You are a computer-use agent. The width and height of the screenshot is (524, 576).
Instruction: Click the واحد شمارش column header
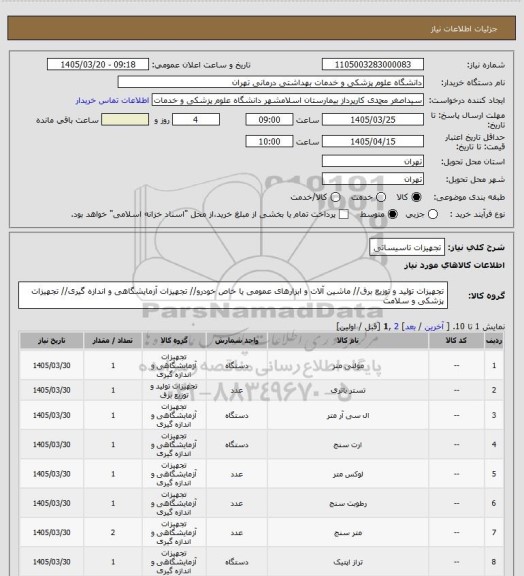click(x=237, y=341)
